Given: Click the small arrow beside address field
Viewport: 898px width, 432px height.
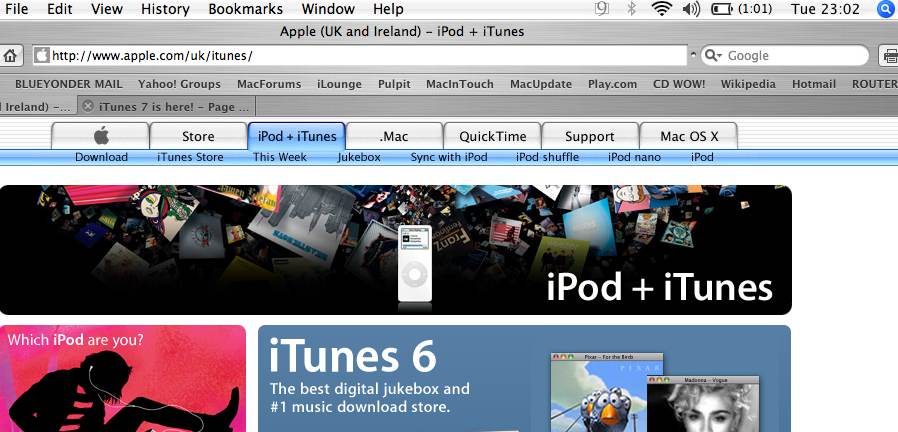Looking at the screenshot, I should coord(693,55).
